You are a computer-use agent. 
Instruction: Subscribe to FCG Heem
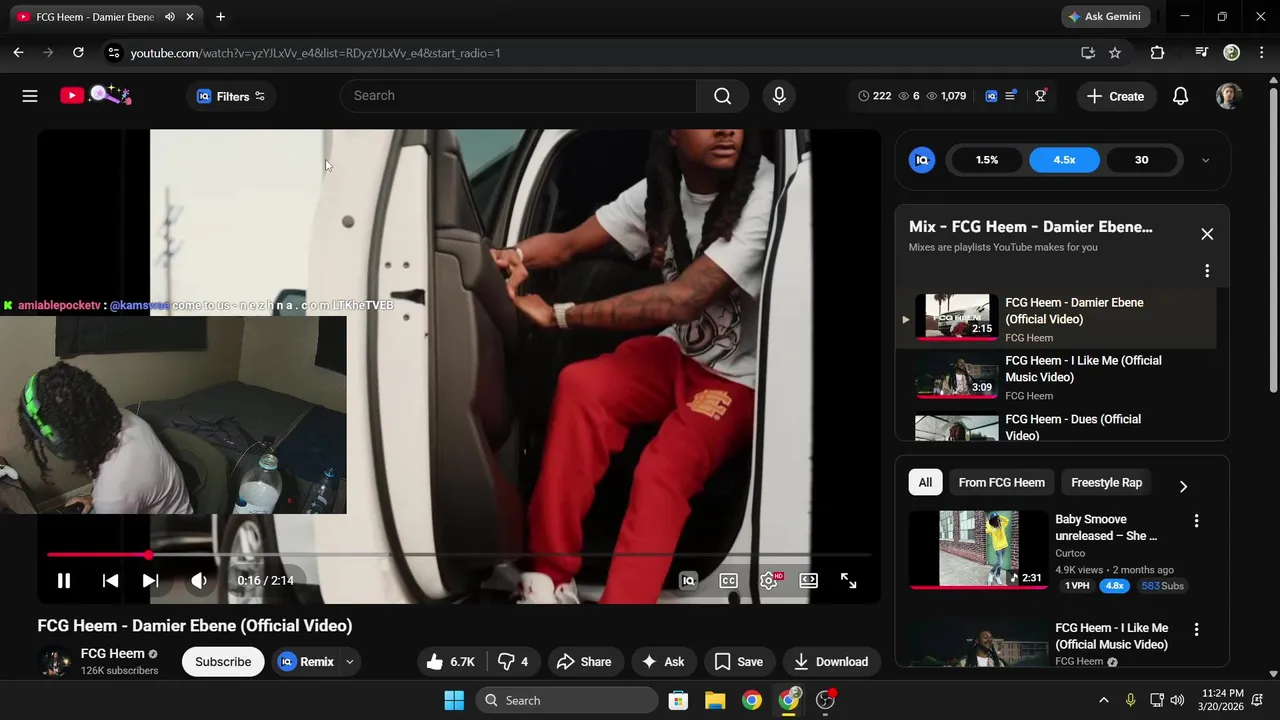pyautogui.click(x=223, y=662)
